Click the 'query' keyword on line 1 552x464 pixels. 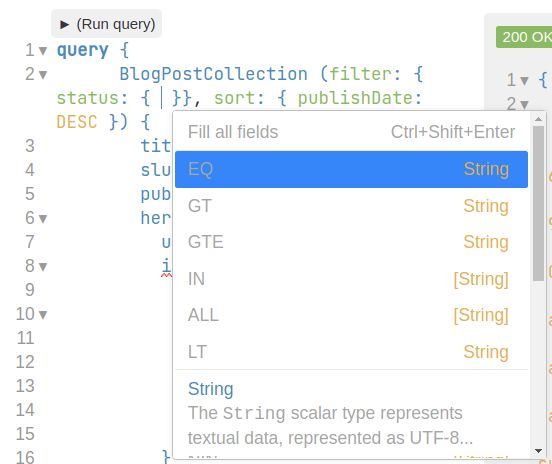82,50
